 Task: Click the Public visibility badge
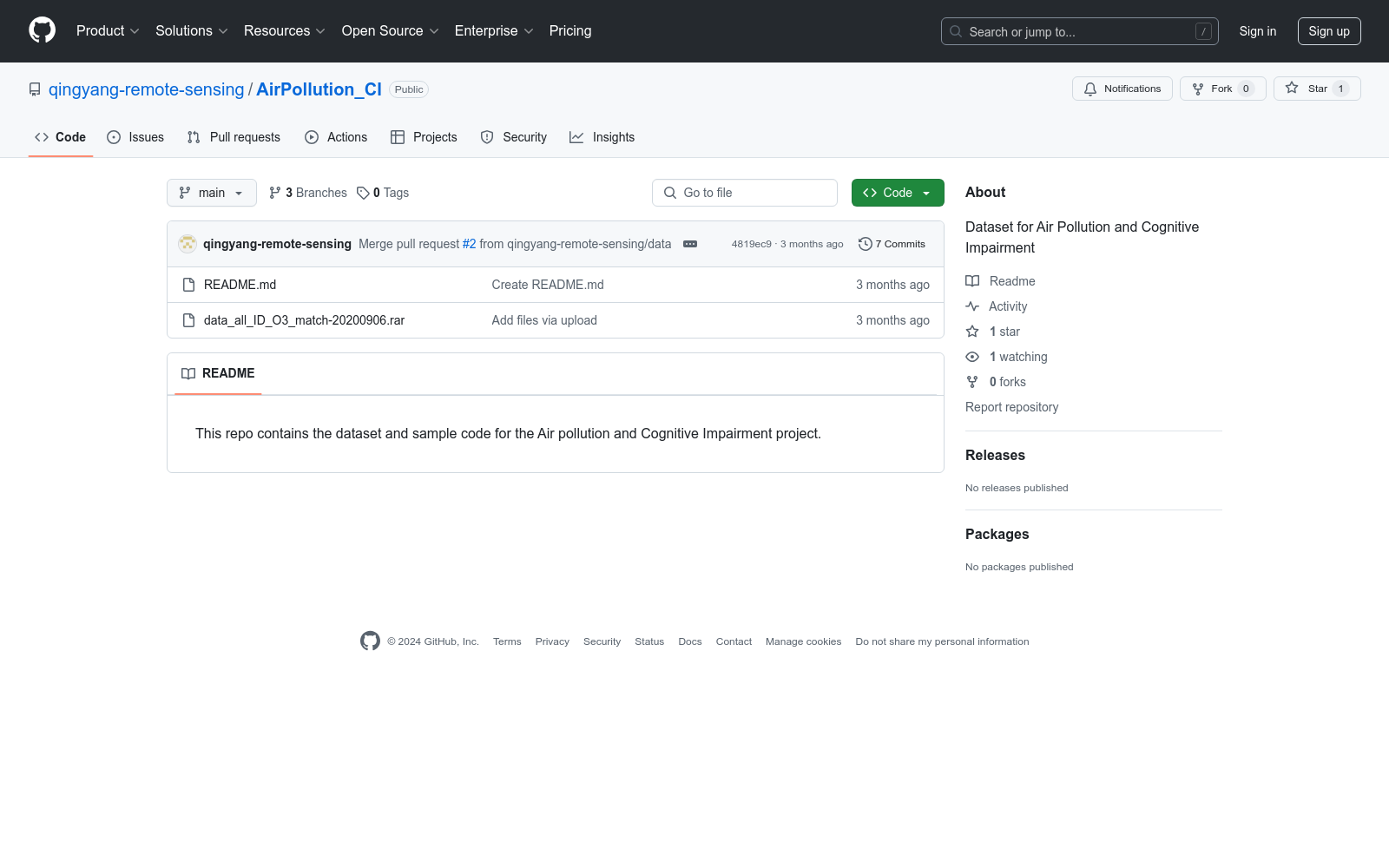[x=409, y=89]
